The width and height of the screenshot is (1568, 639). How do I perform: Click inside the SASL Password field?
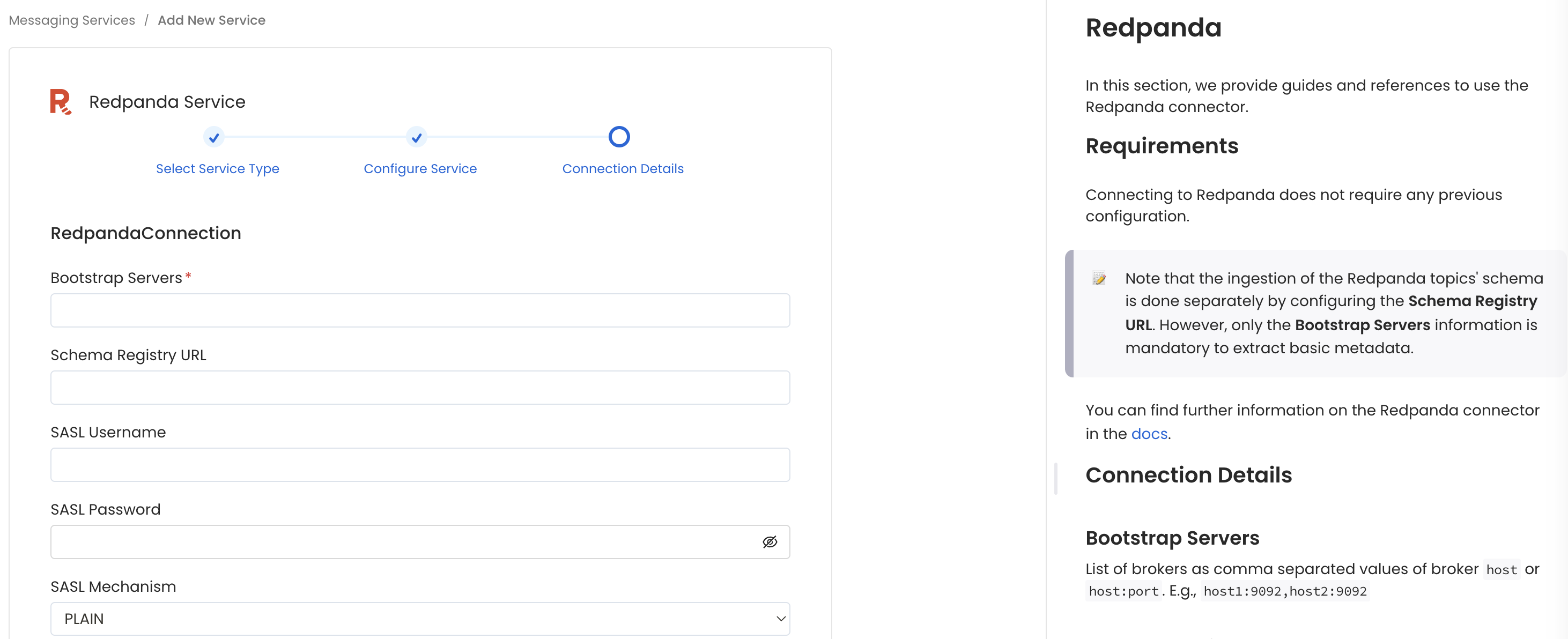pos(396,541)
